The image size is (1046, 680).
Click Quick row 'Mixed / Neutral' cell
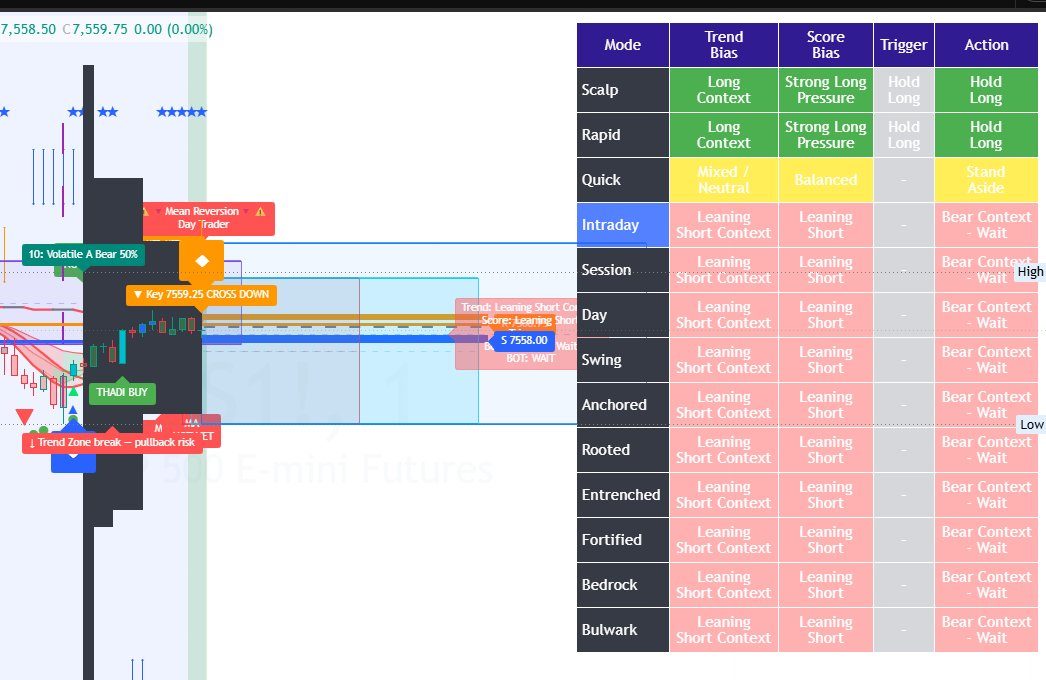click(723, 180)
